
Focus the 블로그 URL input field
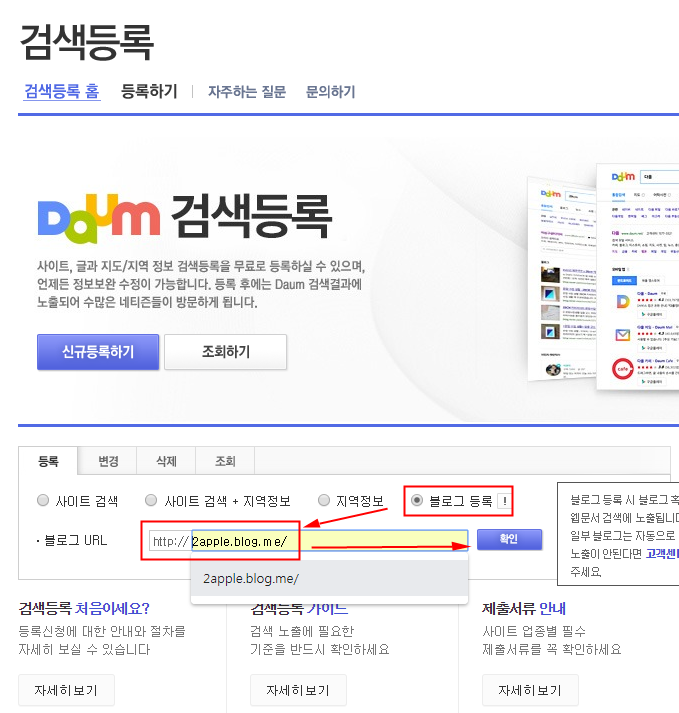coord(330,541)
